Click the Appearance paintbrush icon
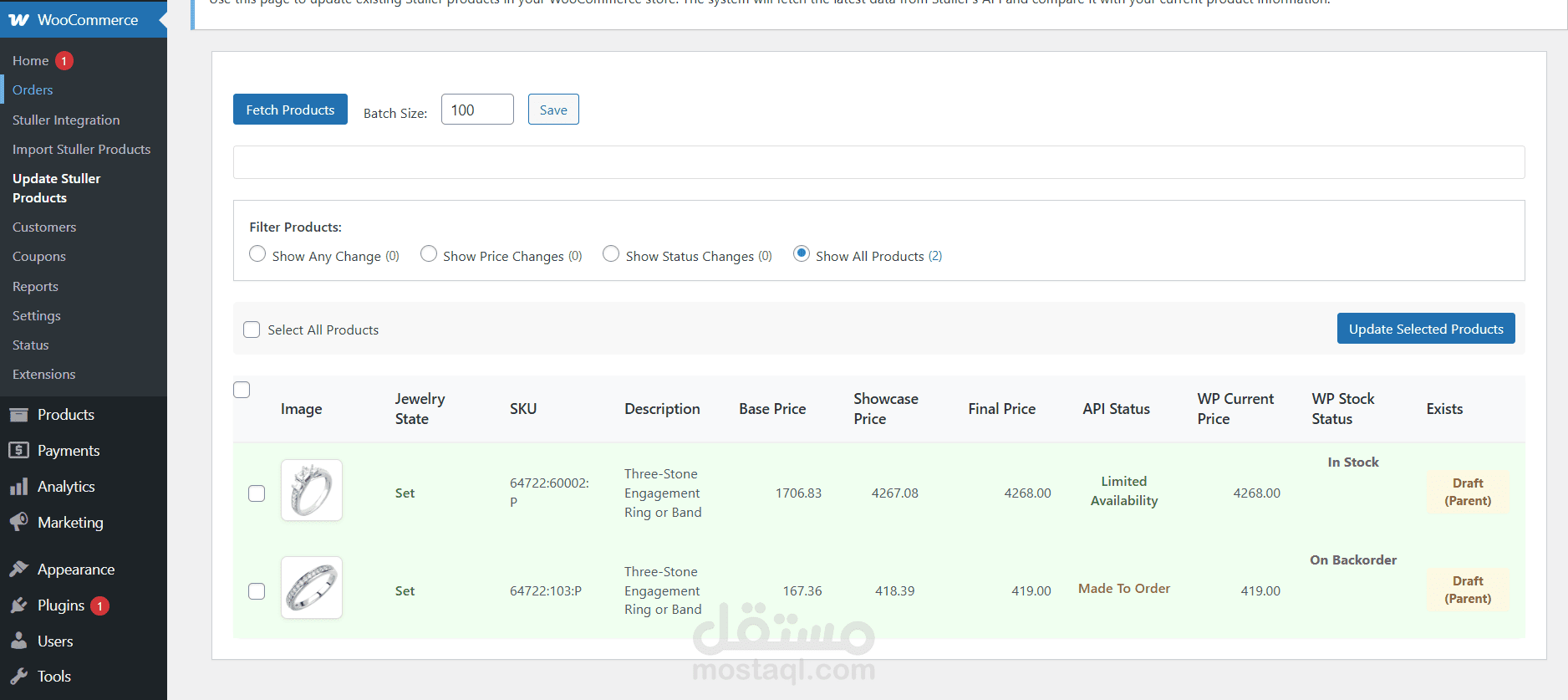Screen dimensions: 1568x700 pyautogui.click(x=18, y=569)
